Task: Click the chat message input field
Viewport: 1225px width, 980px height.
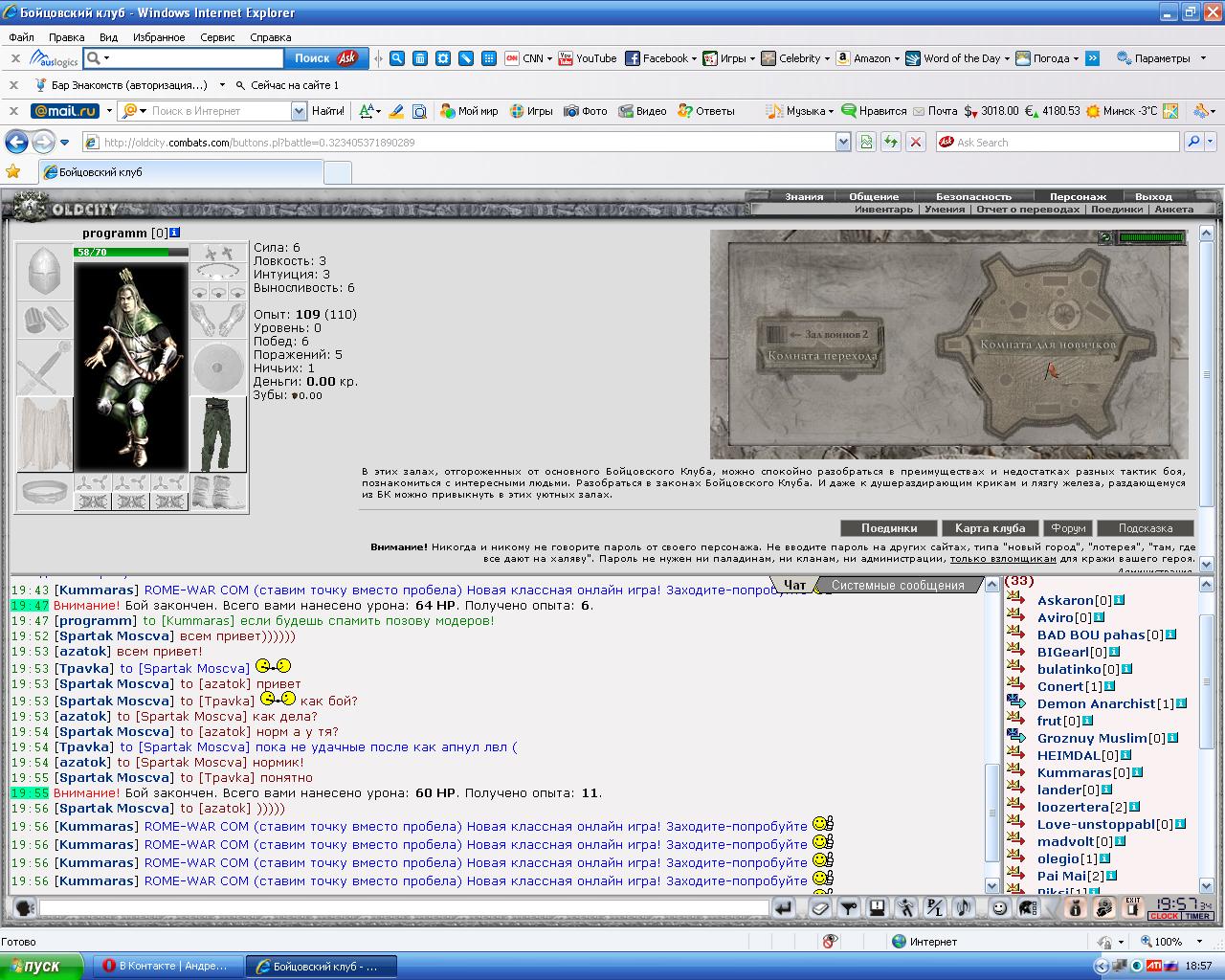Action: (x=404, y=907)
